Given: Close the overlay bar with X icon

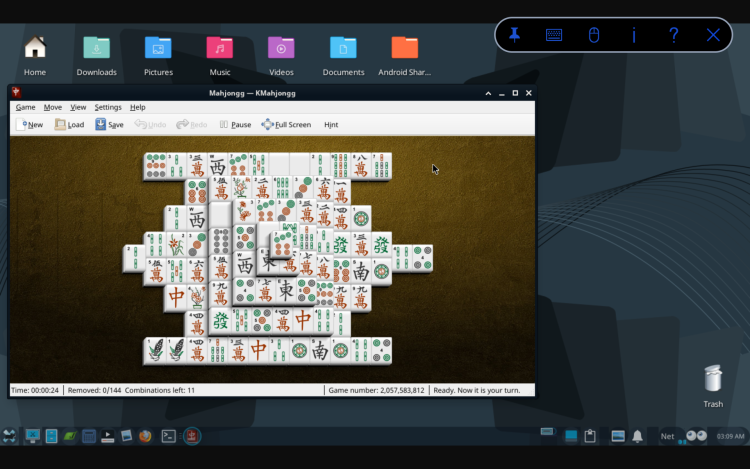Looking at the screenshot, I should coord(713,35).
